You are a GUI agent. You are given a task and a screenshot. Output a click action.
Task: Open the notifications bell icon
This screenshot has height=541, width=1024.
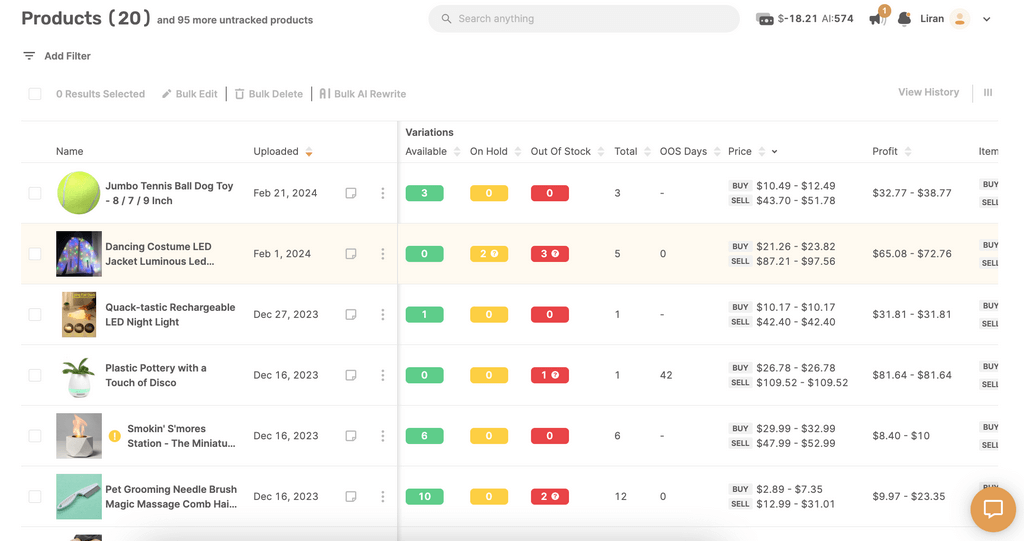pos(904,19)
